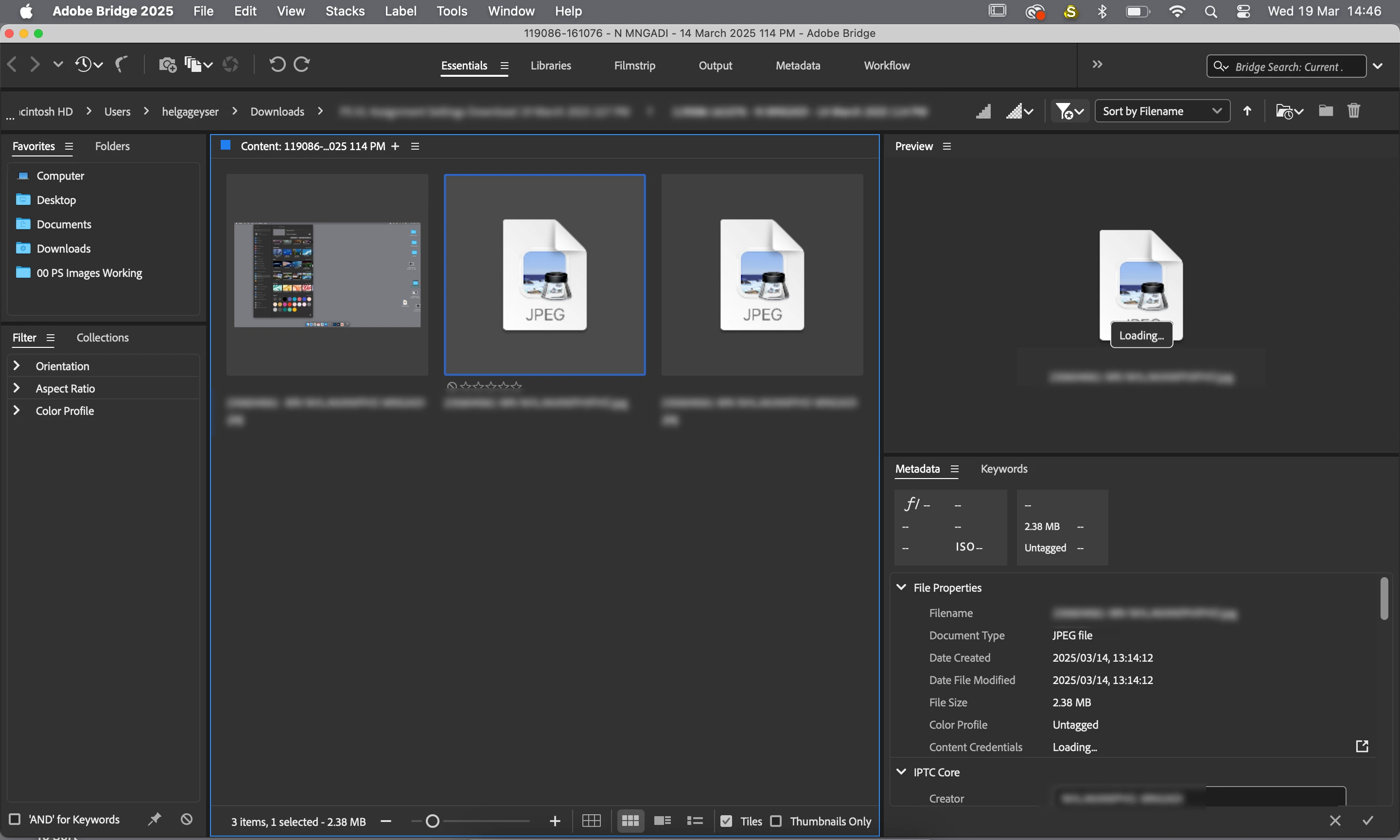Switch to the Filmstrip workspace

pos(634,66)
